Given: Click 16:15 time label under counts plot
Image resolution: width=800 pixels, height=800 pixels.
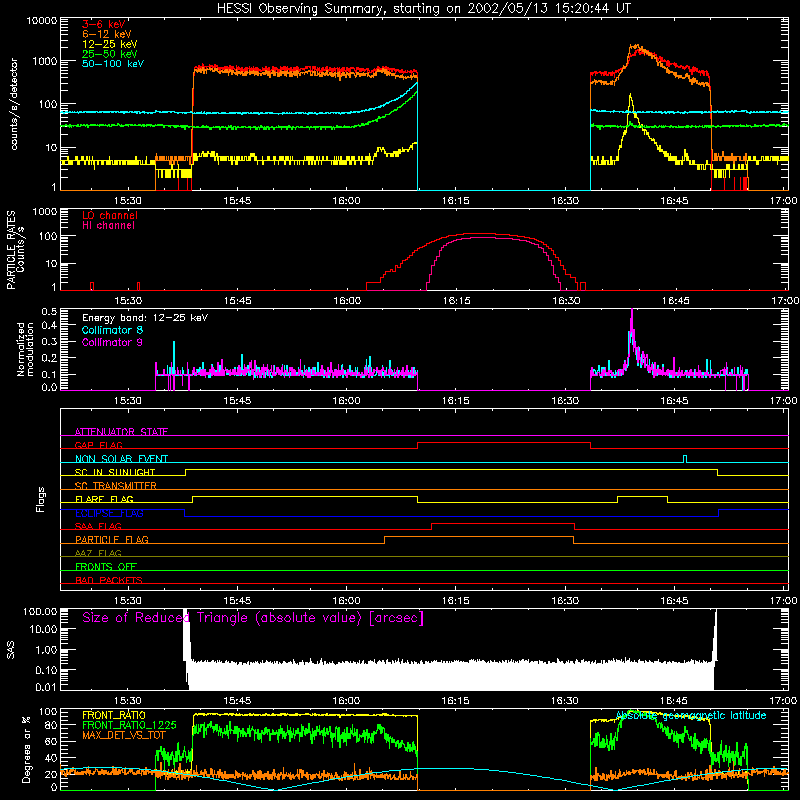Looking at the screenshot, I should pyautogui.click(x=455, y=201).
